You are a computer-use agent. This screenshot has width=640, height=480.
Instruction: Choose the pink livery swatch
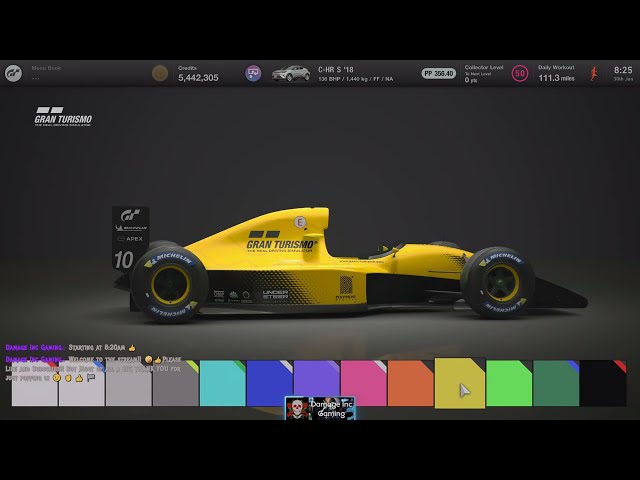[364, 383]
